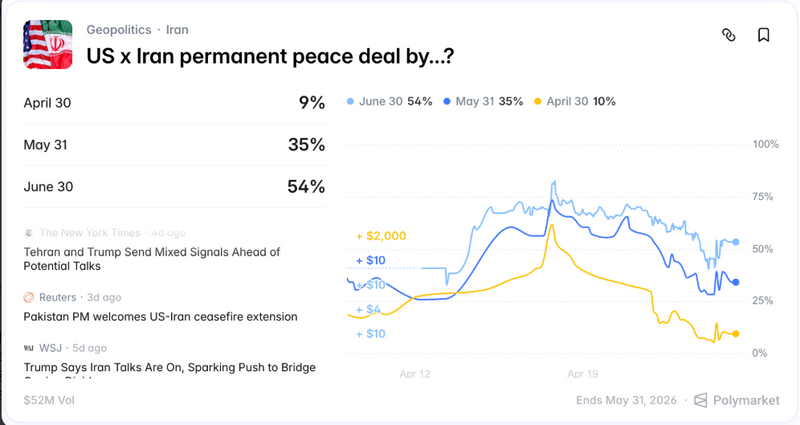Click the Polymarket logo icon
800x425 pixels.
[x=701, y=400]
